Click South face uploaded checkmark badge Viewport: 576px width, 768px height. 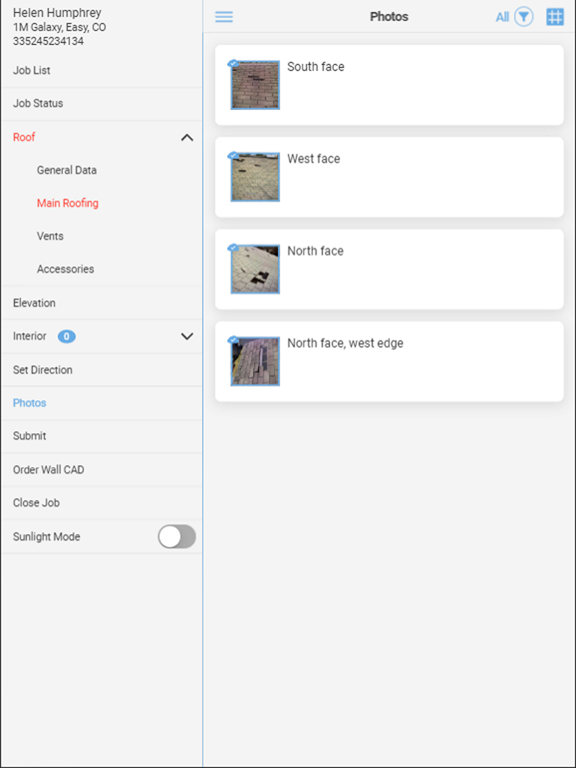point(234,64)
